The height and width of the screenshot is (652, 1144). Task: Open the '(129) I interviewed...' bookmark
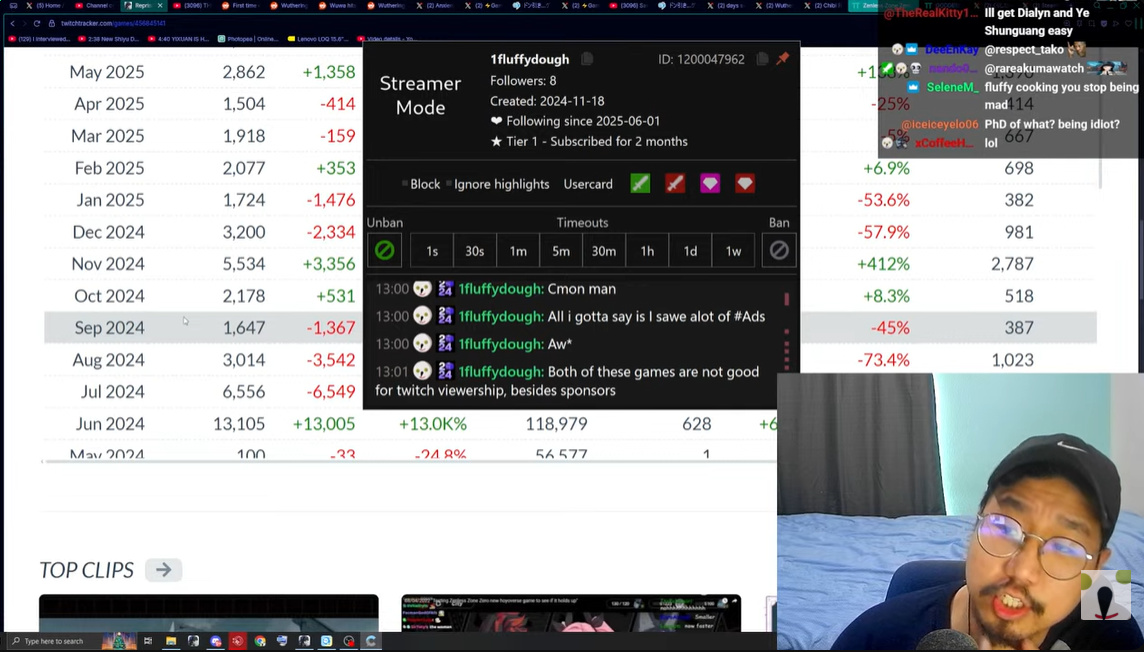tap(40, 39)
